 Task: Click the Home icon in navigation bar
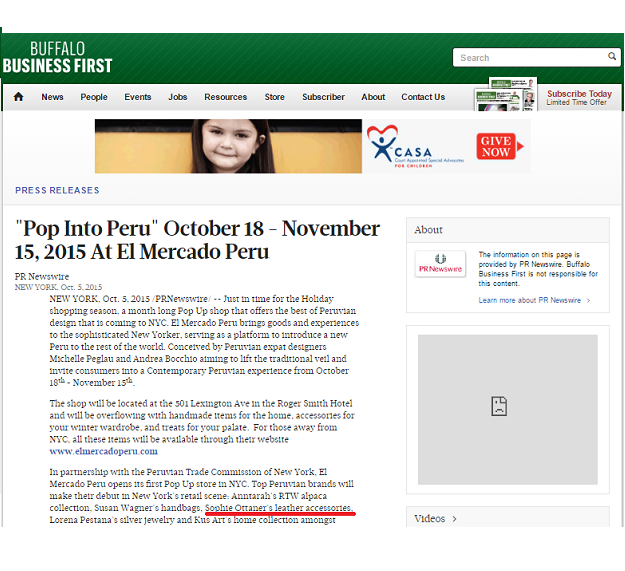click(x=17, y=97)
